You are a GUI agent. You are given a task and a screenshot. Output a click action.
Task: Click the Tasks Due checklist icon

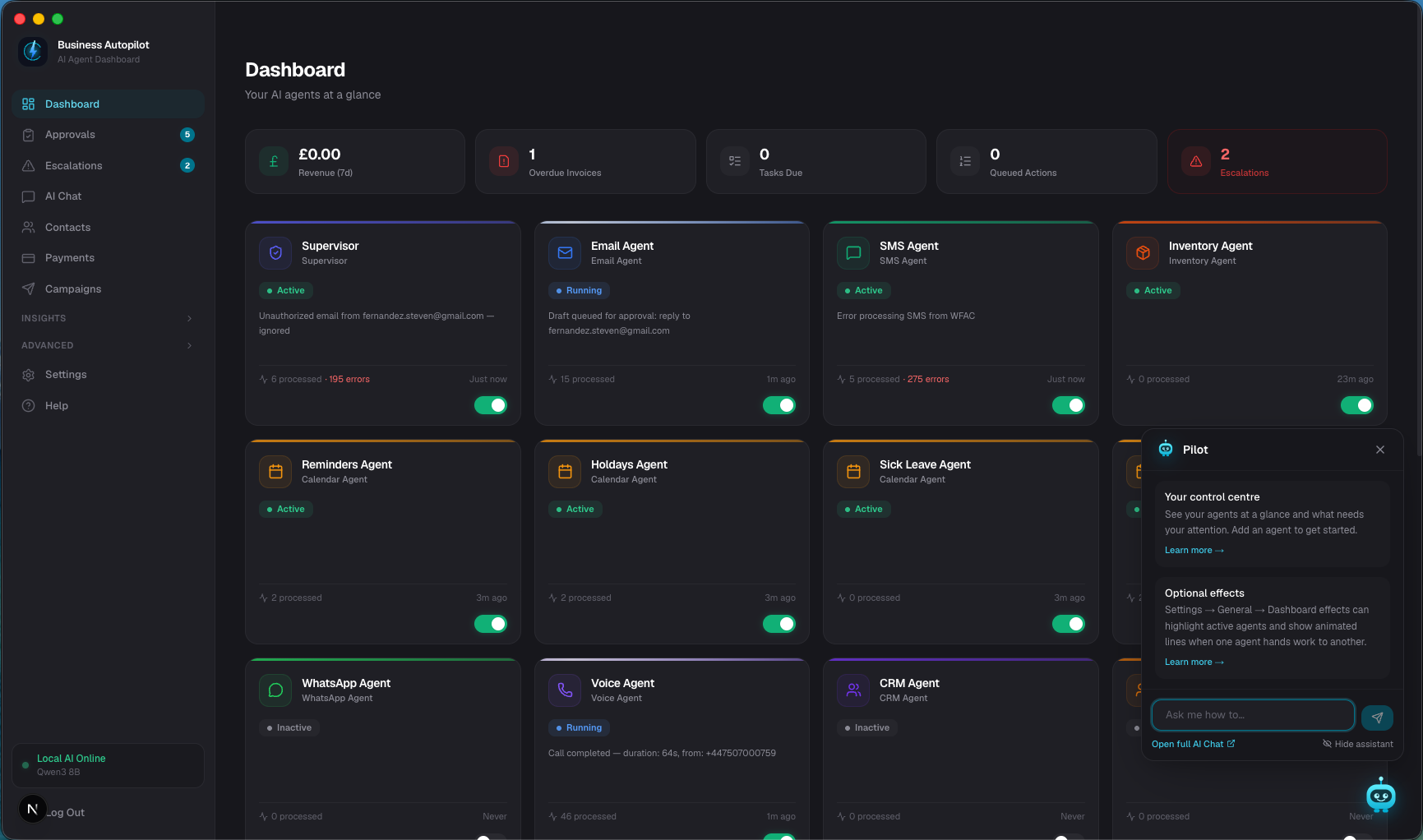pos(735,161)
